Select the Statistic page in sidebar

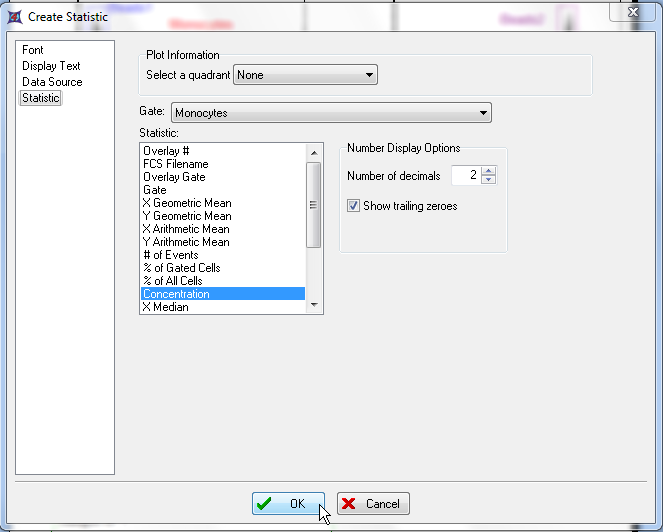[41, 98]
